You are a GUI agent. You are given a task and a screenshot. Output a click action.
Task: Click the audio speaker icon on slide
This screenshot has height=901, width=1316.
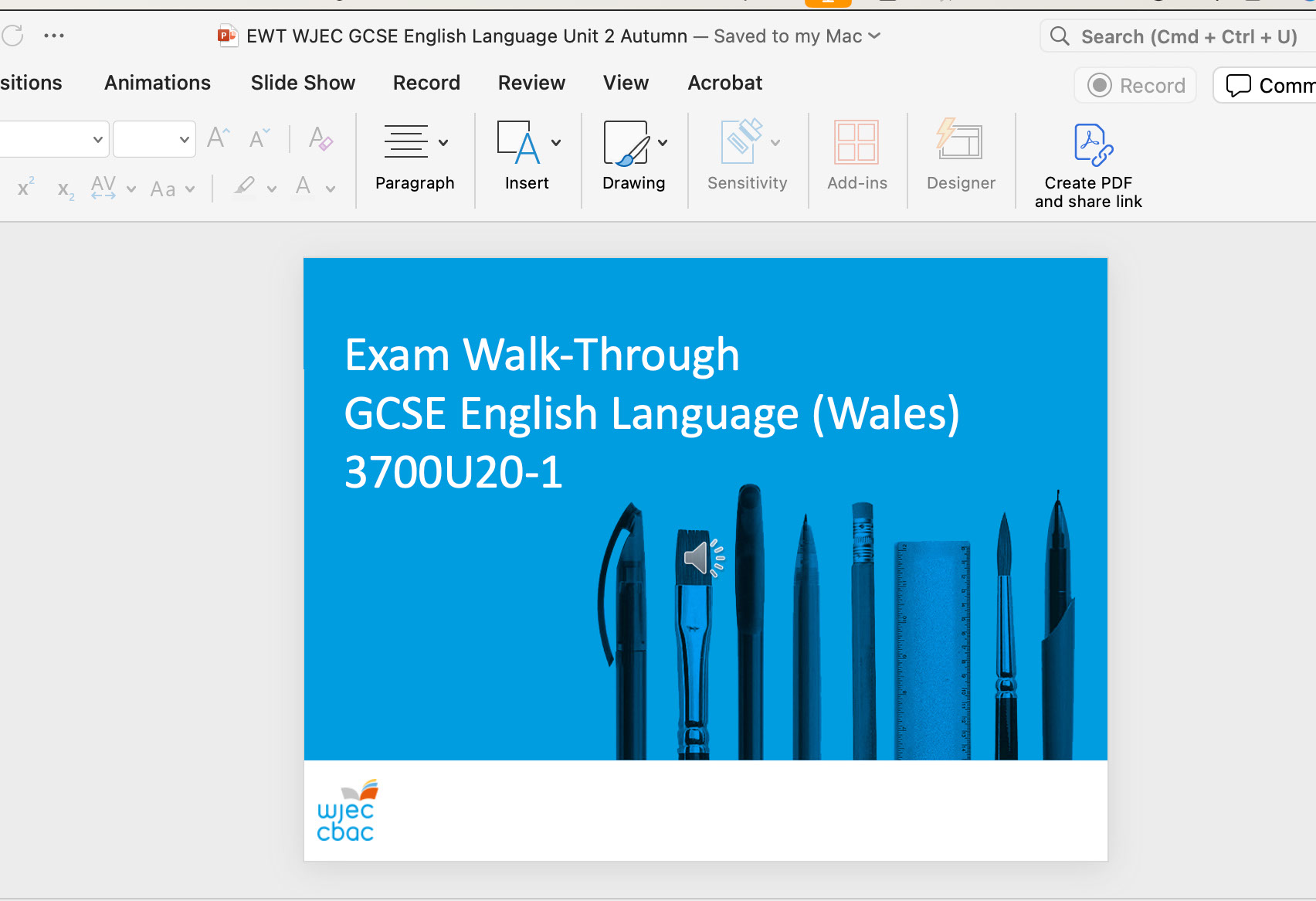(703, 557)
